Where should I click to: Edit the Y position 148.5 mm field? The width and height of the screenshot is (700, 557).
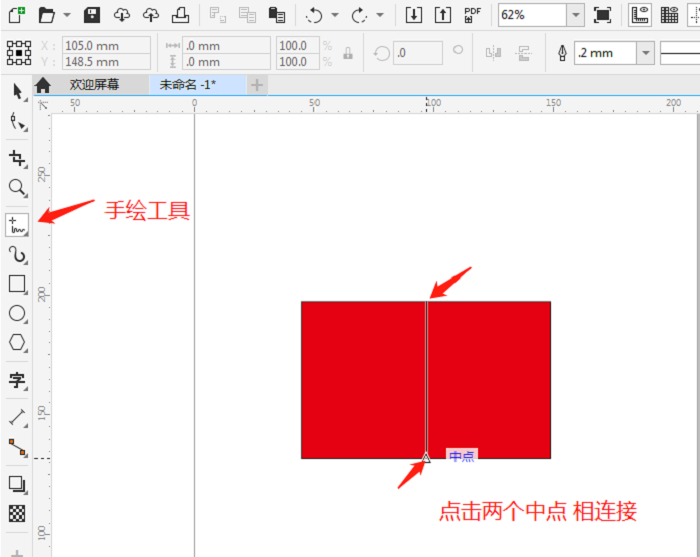106,62
